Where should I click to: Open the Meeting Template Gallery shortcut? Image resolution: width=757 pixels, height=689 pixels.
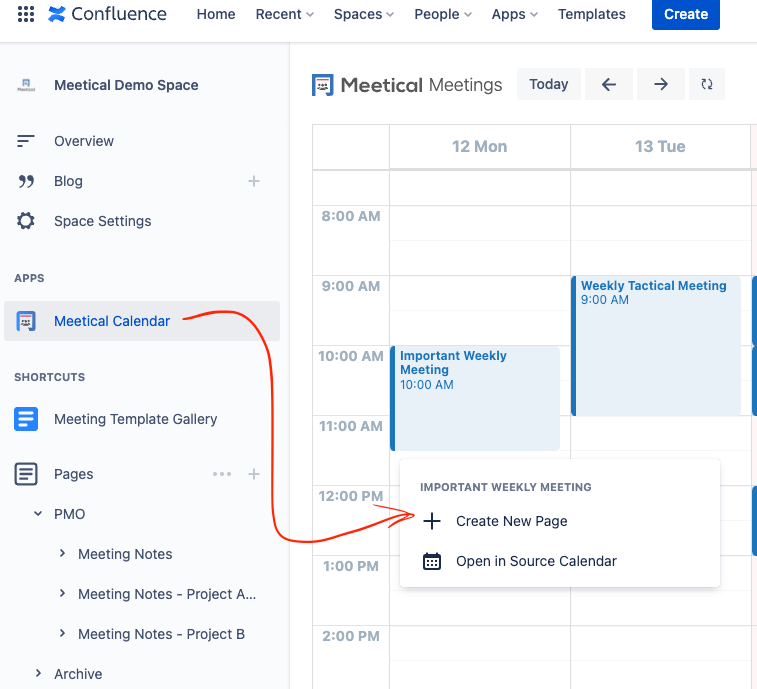tap(136, 419)
